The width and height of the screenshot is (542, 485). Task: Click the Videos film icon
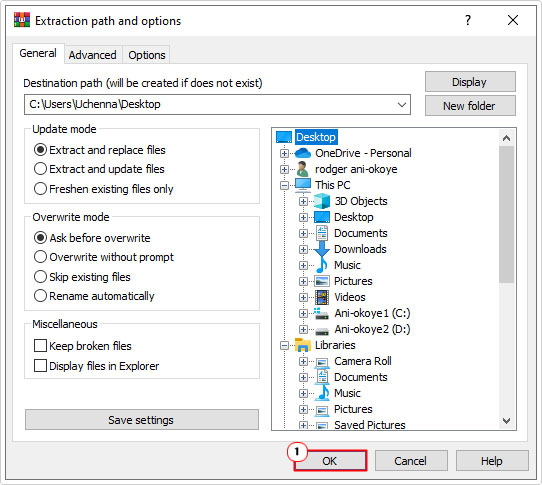(322, 297)
